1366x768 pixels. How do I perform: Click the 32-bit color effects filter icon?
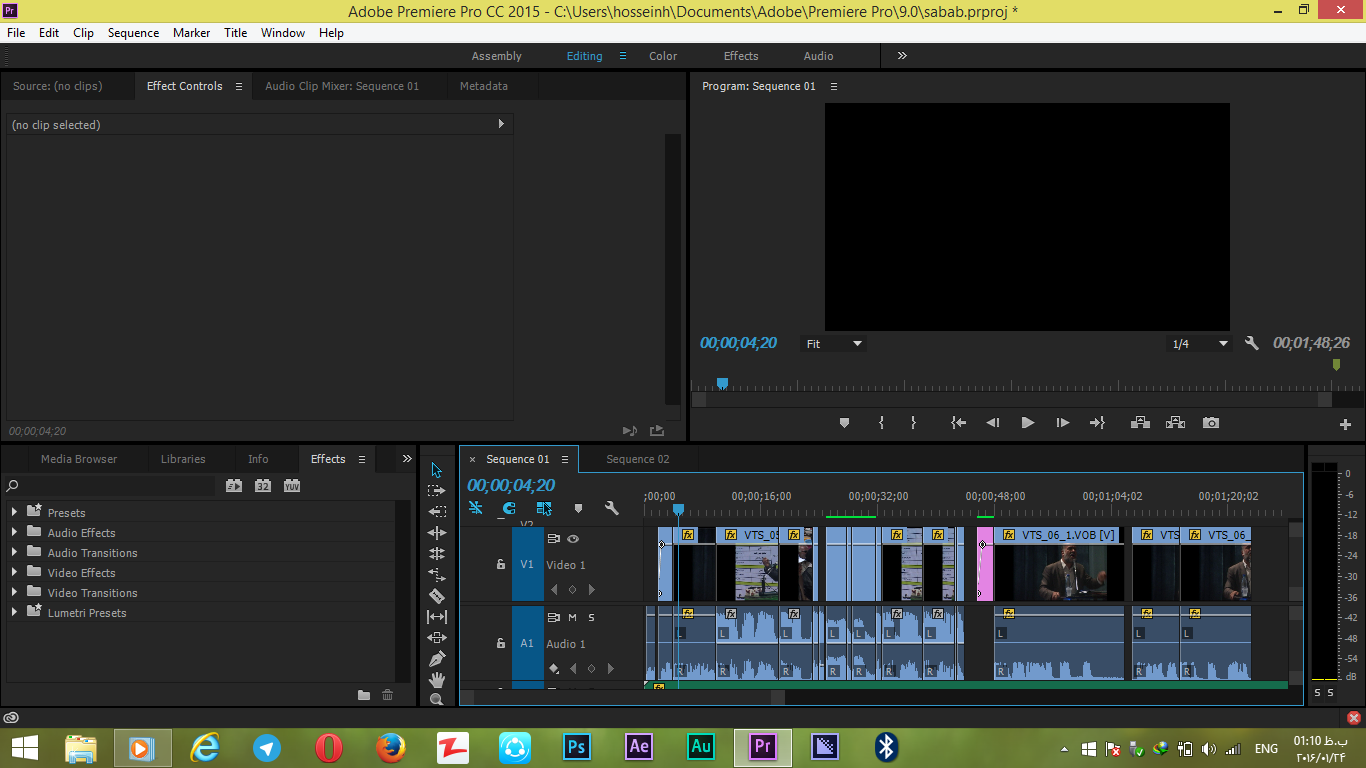(263, 485)
